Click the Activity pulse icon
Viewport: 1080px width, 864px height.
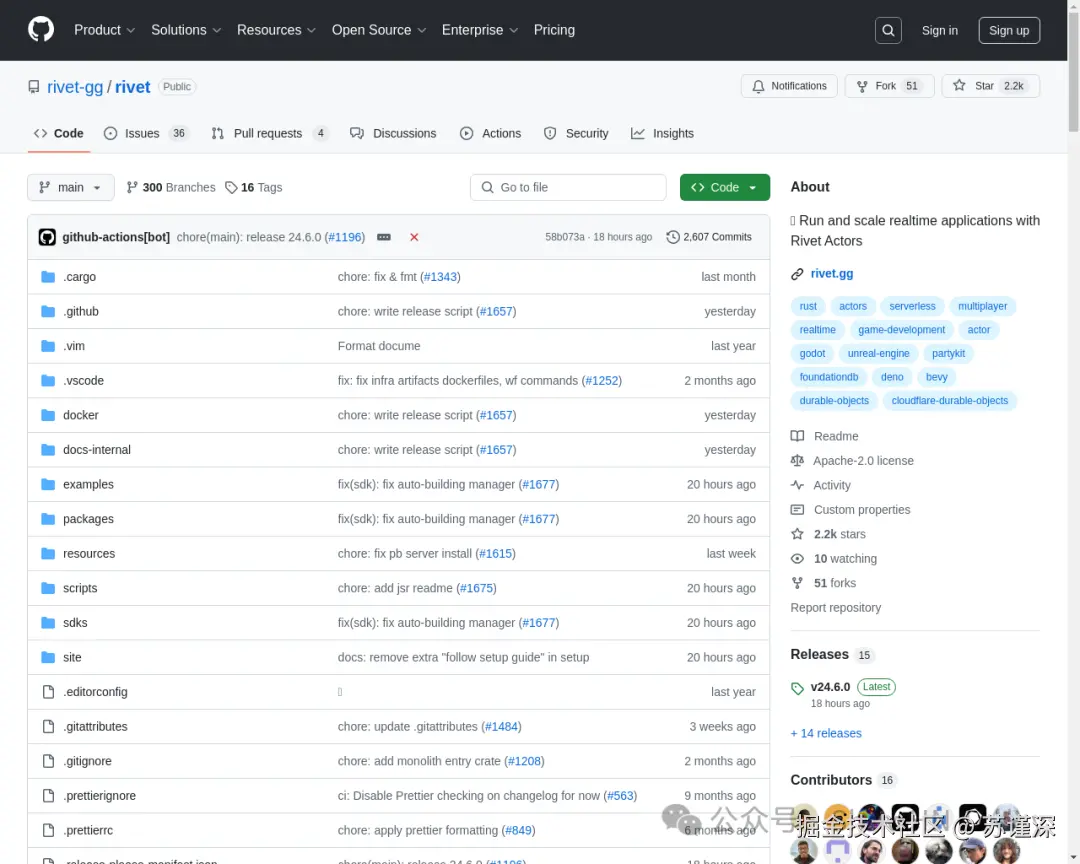797,485
